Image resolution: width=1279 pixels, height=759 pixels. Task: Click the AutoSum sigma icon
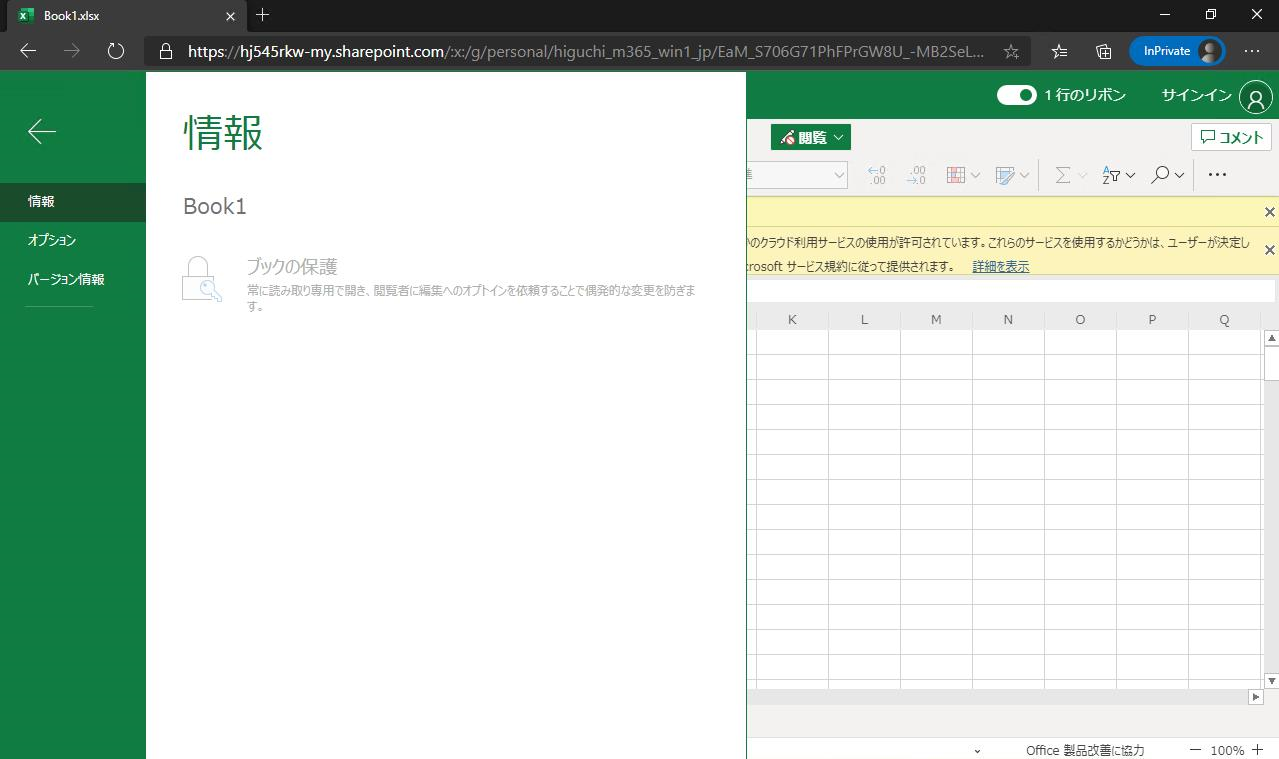pos(1063,175)
